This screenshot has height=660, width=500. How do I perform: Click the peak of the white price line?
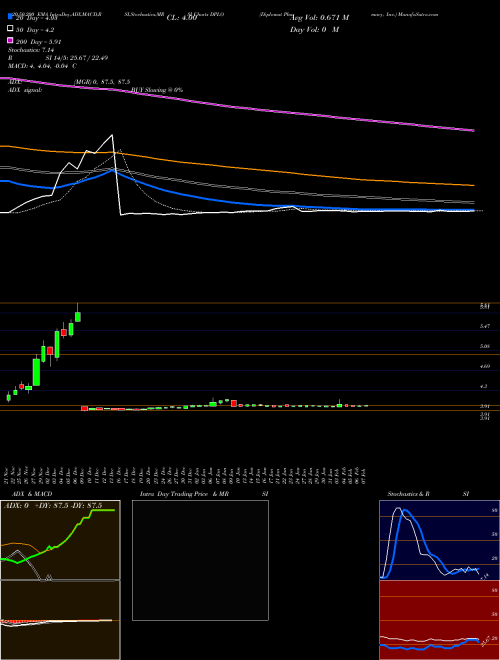[112, 135]
